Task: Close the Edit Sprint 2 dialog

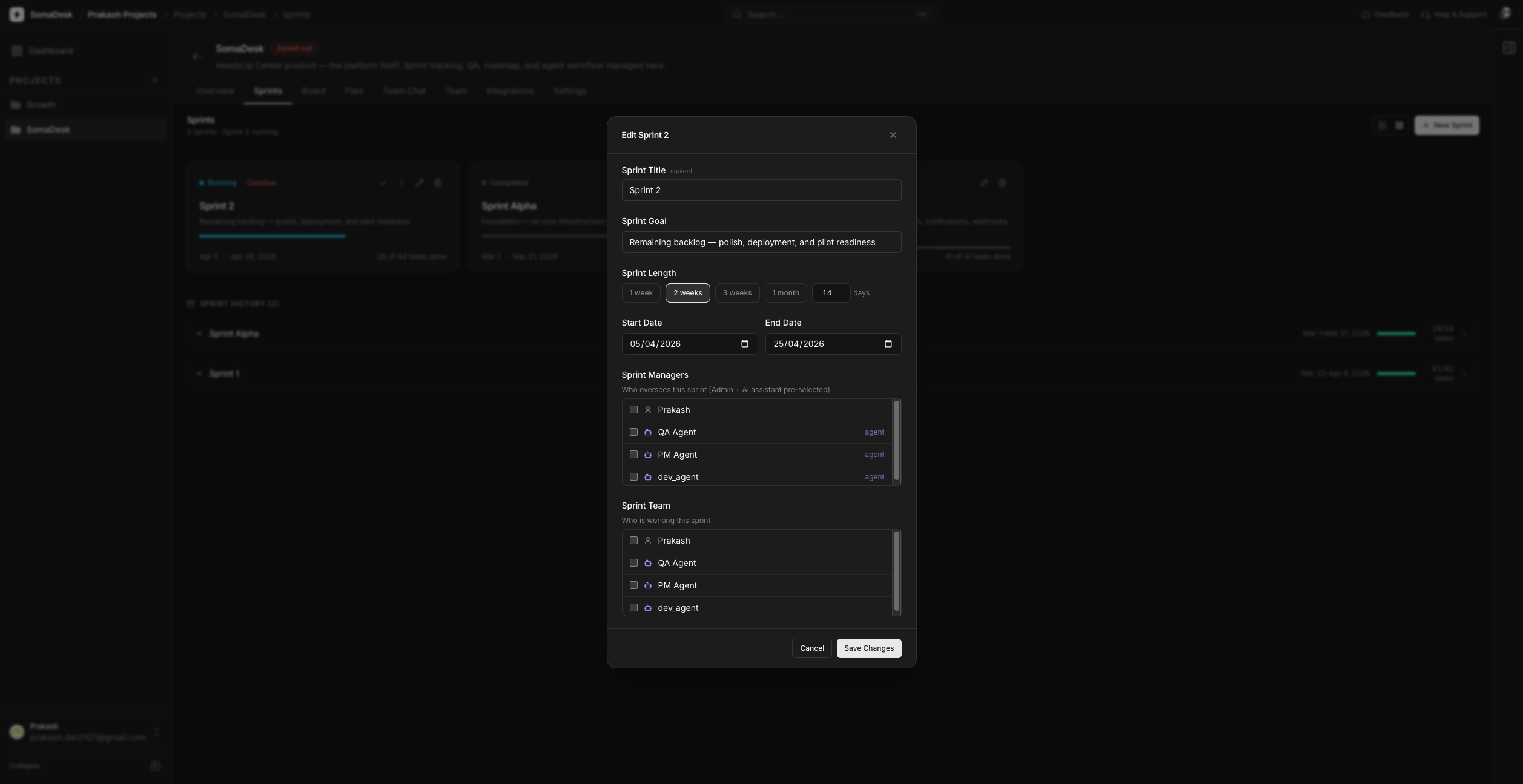Action: point(893,135)
